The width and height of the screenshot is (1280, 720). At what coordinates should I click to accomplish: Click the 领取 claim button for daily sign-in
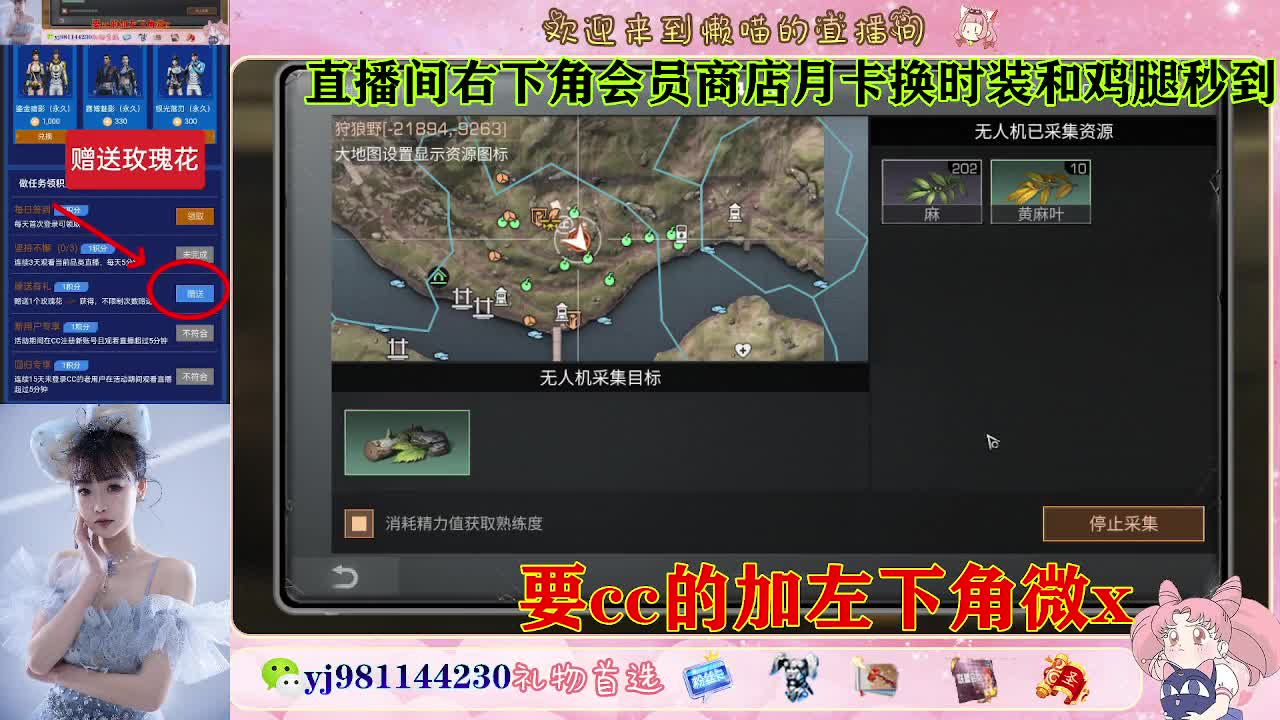click(x=196, y=216)
